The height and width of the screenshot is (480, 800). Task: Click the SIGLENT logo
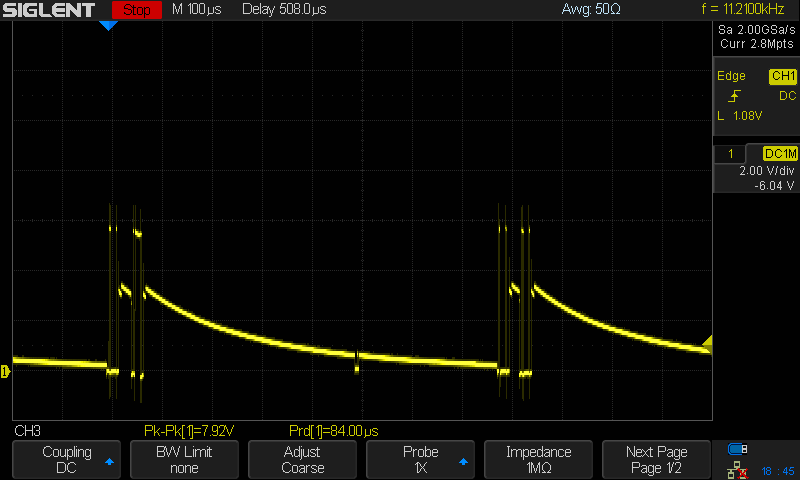tap(49, 10)
